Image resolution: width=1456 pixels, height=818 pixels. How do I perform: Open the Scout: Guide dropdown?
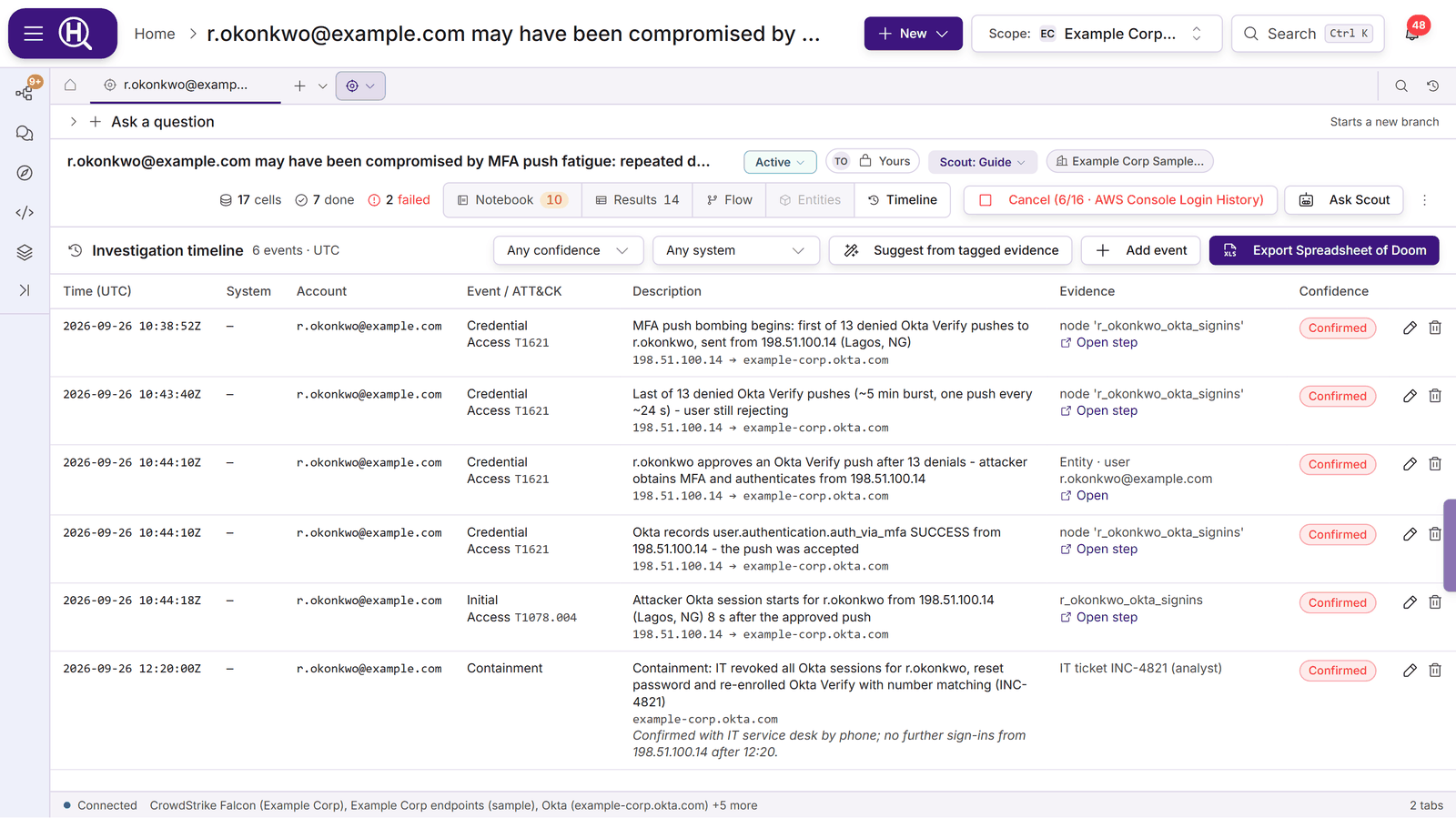coord(983,162)
